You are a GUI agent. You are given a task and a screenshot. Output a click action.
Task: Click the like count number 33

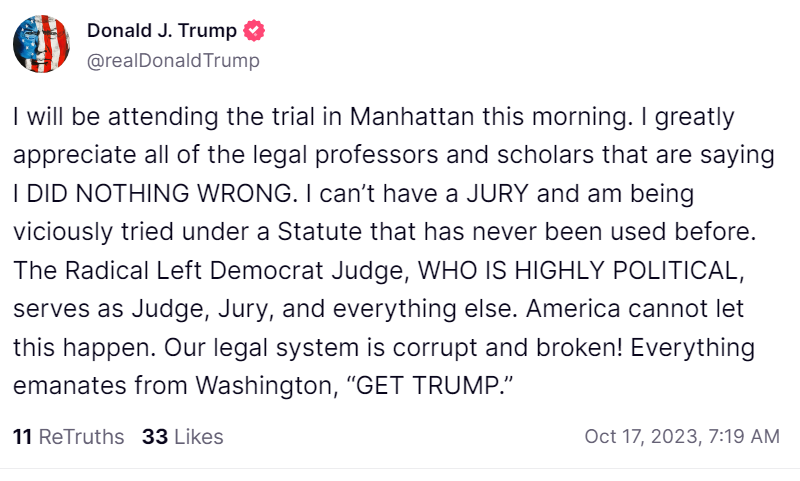154,437
